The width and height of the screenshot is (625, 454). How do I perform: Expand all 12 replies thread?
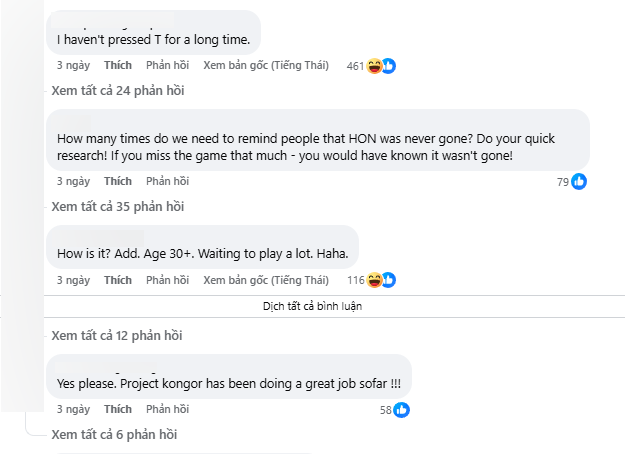click(x=117, y=335)
